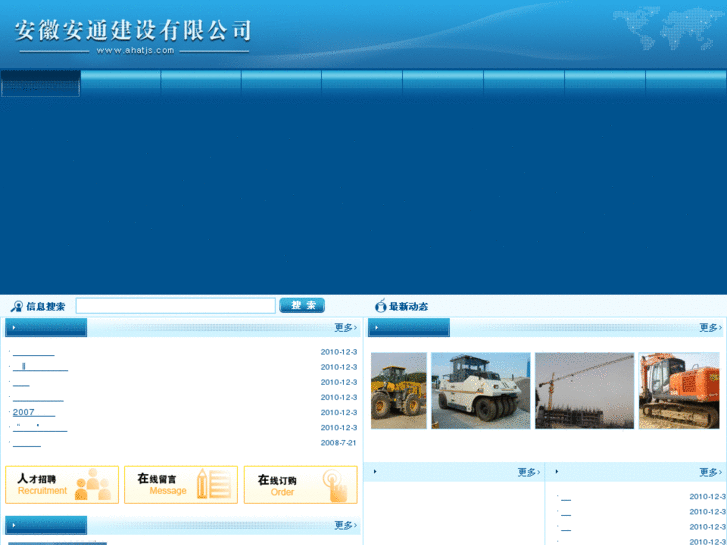Focus the 信息搜索 text field
Image resolution: width=727 pixels, height=545 pixels.
tap(176, 306)
